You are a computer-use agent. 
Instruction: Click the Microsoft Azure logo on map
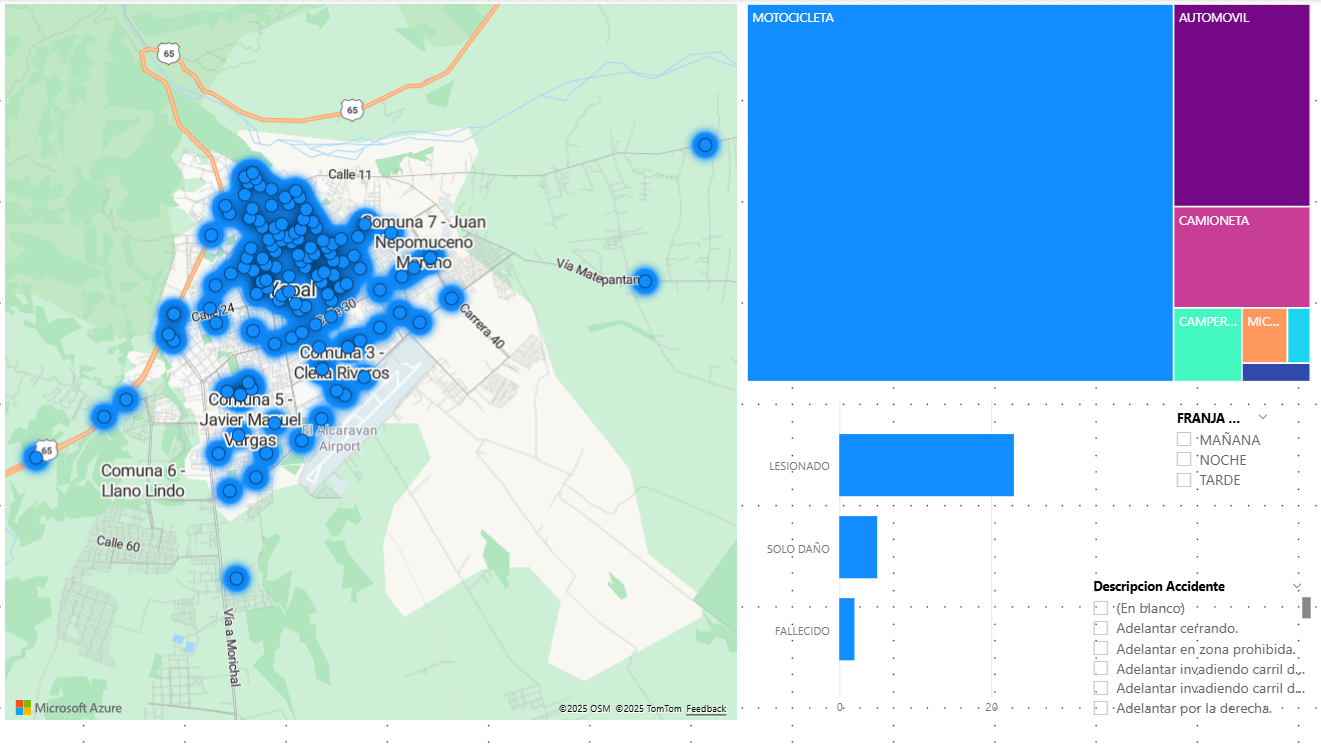(68, 708)
